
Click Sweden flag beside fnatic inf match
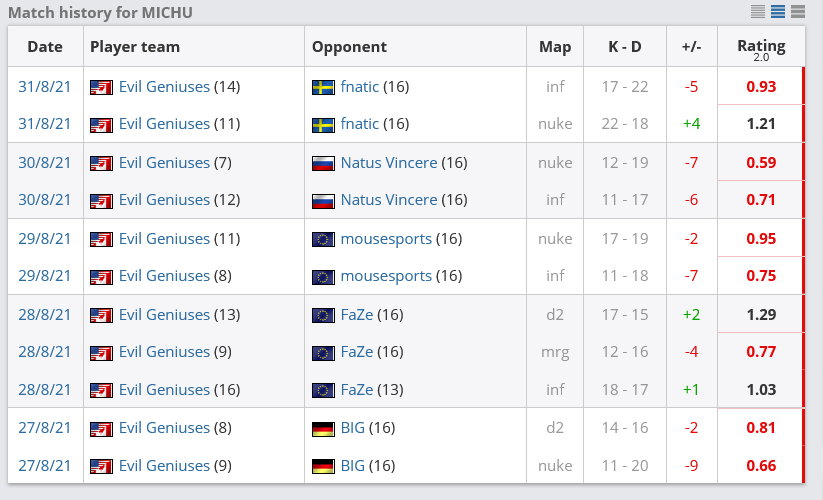click(x=323, y=87)
